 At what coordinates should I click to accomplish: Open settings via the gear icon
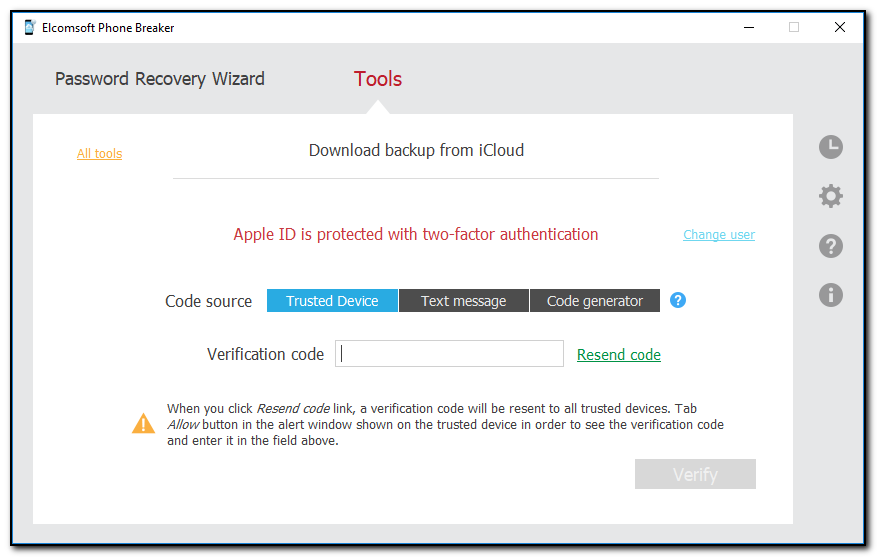(x=830, y=196)
